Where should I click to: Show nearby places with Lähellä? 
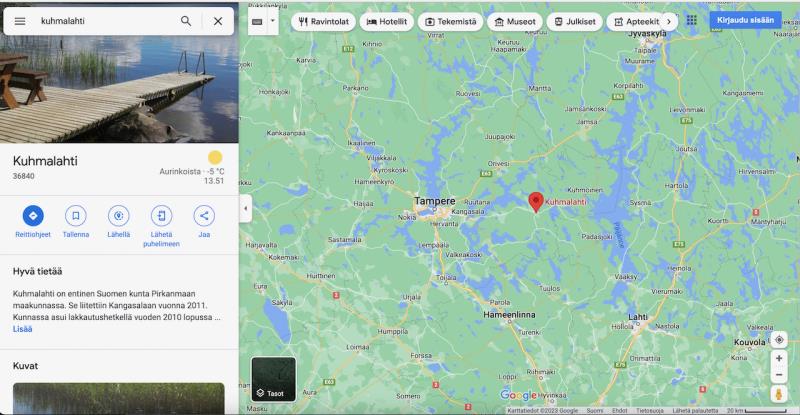click(118, 216)
